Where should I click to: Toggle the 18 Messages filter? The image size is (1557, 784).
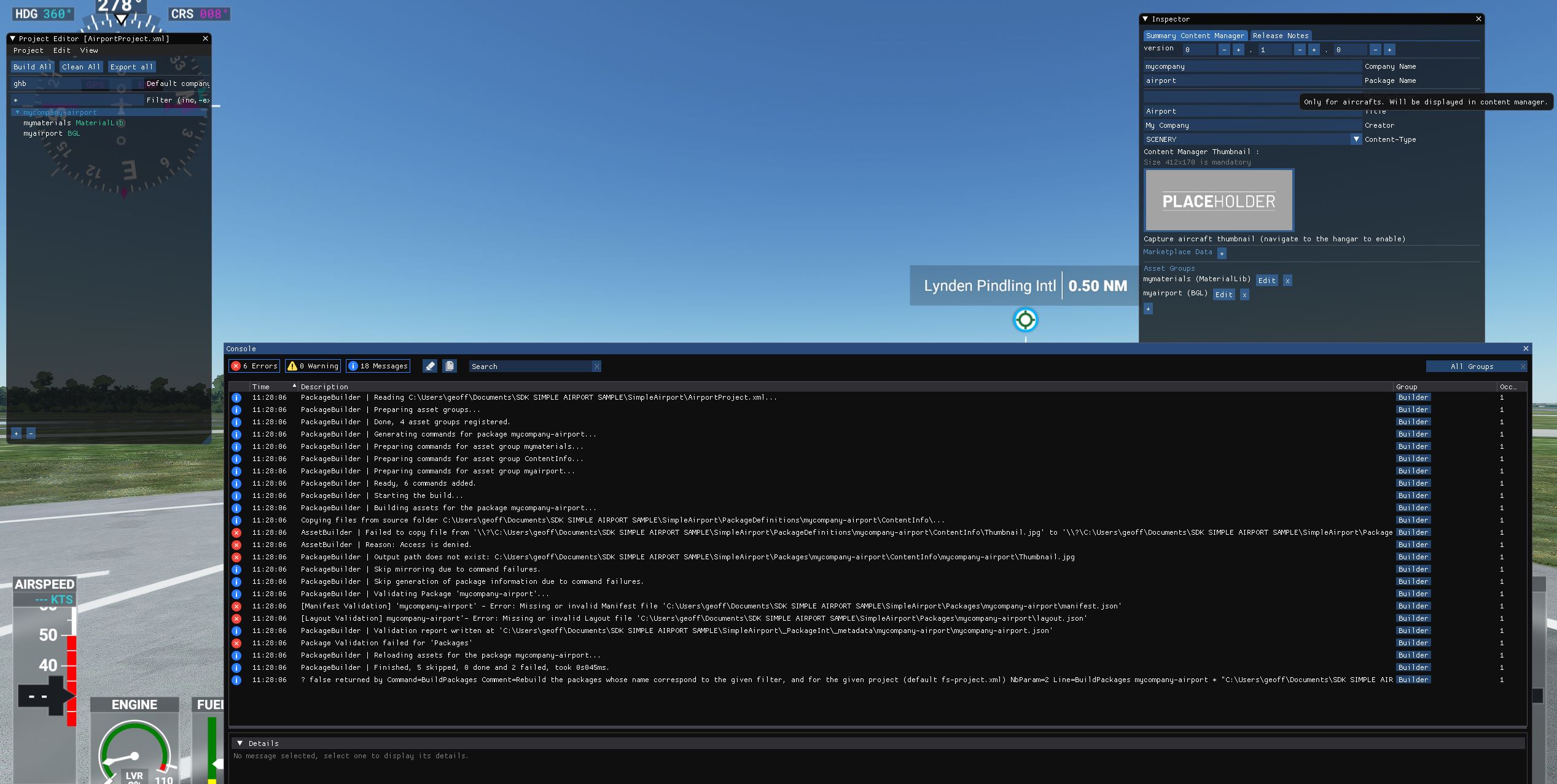(378, 366)
